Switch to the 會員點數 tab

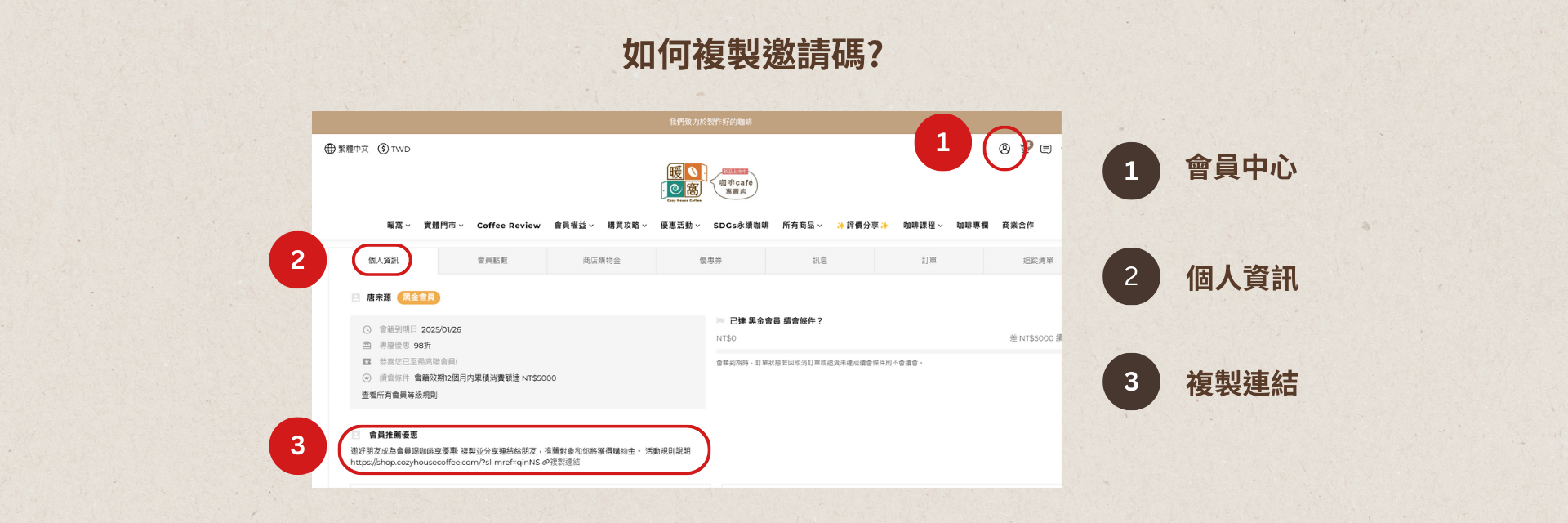[492, 261]
